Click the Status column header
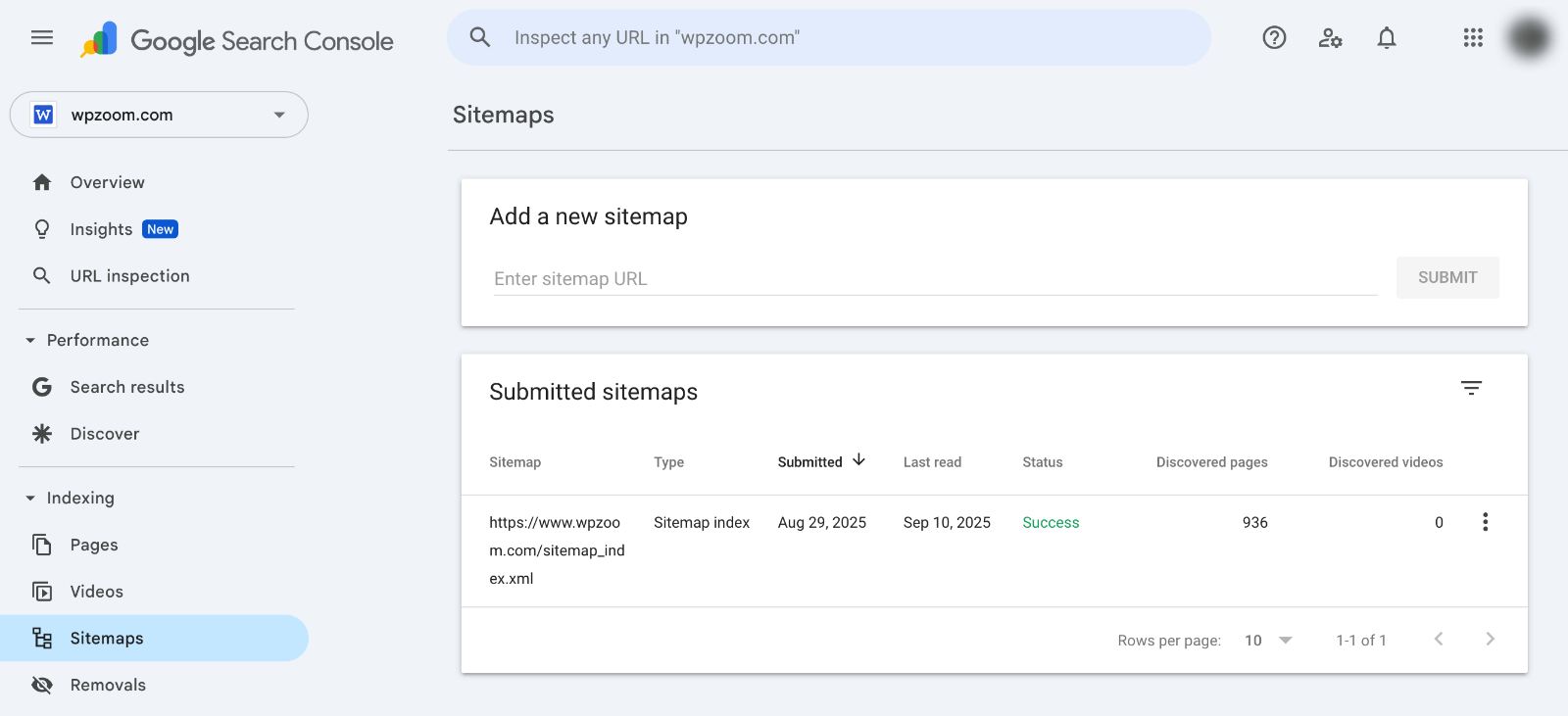Viewport: 1568px width, 716px height. pyautogui.click(x=1043, y=462)
